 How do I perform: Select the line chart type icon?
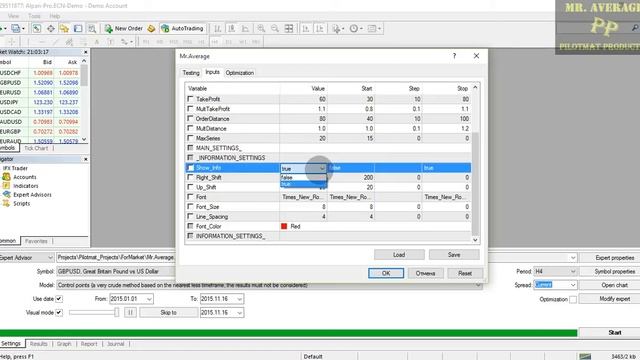coord(245,29)
